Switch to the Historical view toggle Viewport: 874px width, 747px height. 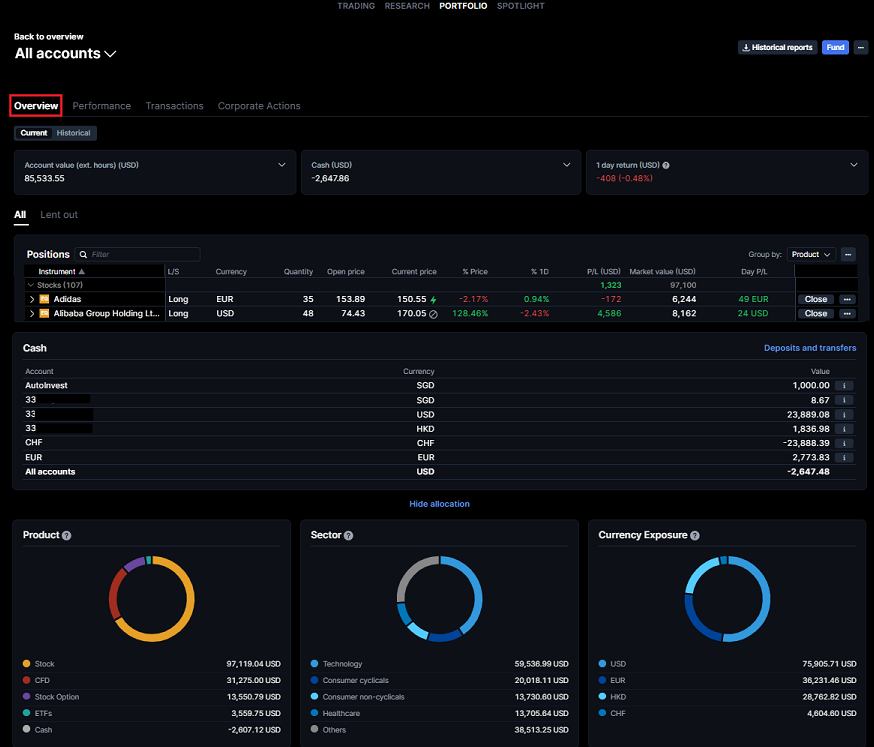click(x=73, y=133)
